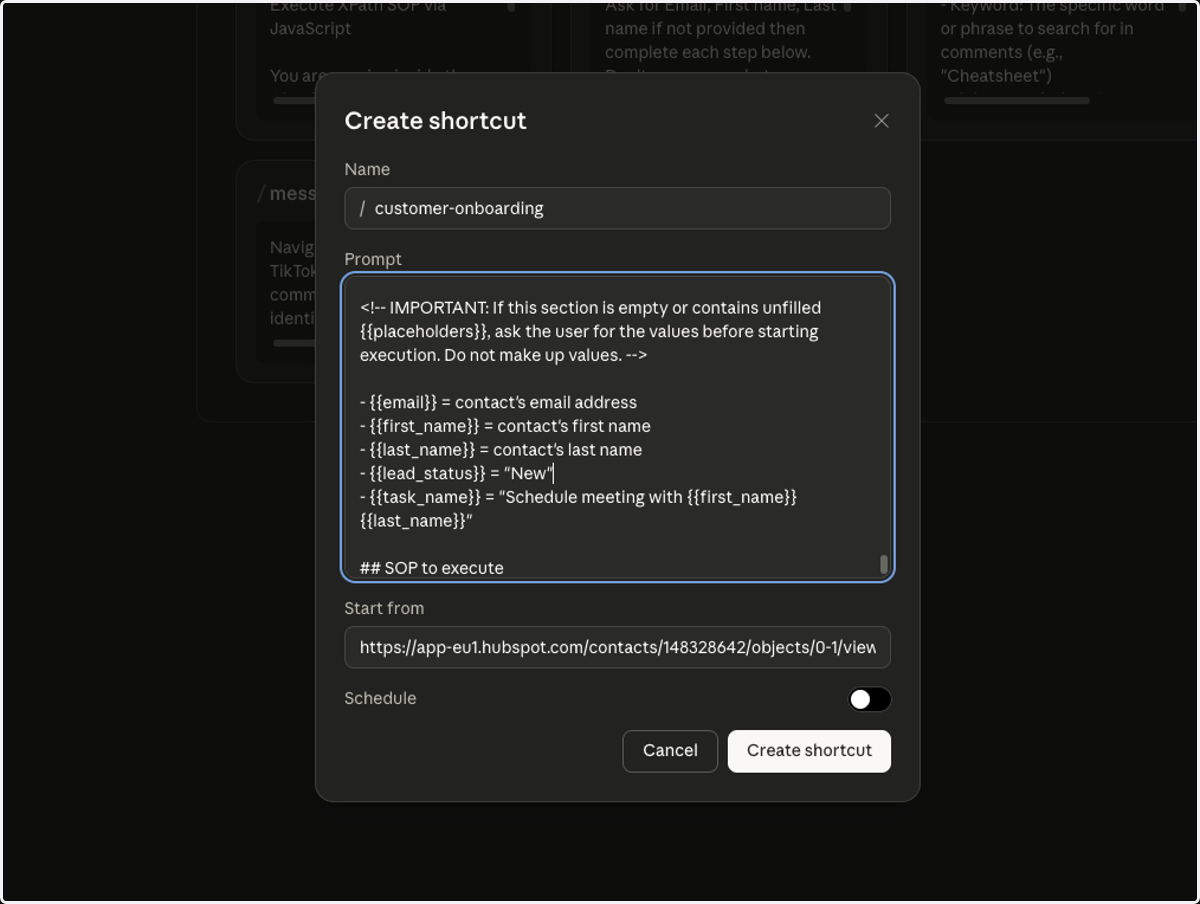Close the Create shortcut dialog

pos(881,121)
